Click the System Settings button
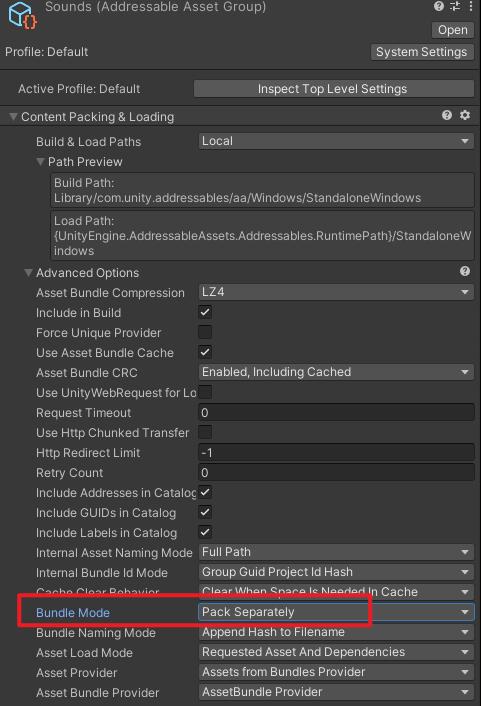The image size is (481, 706). 422,52
